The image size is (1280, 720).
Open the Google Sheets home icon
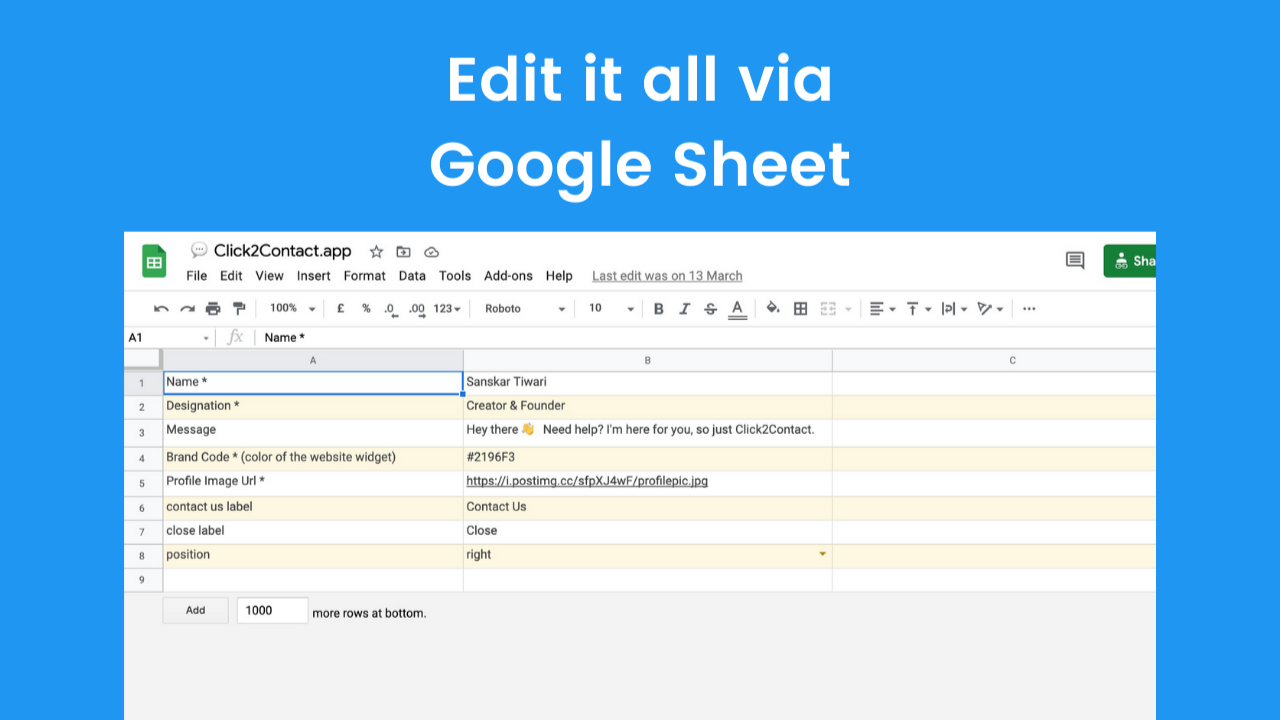point(154,261)
